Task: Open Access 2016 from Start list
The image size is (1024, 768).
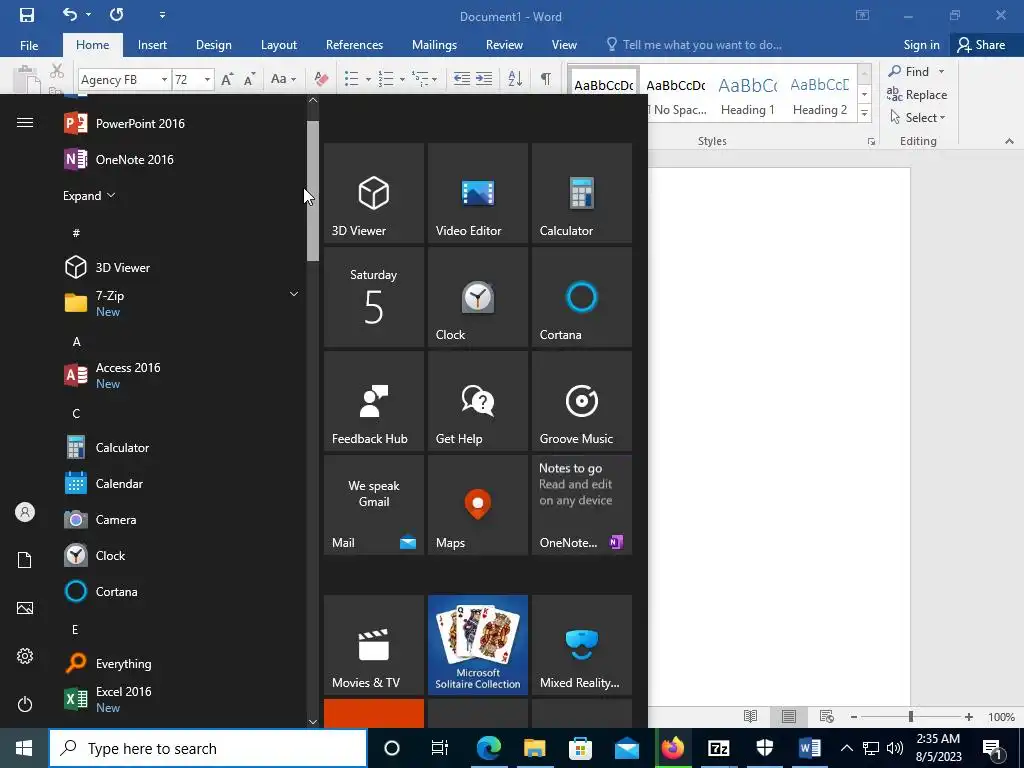Action: [183, 375]
